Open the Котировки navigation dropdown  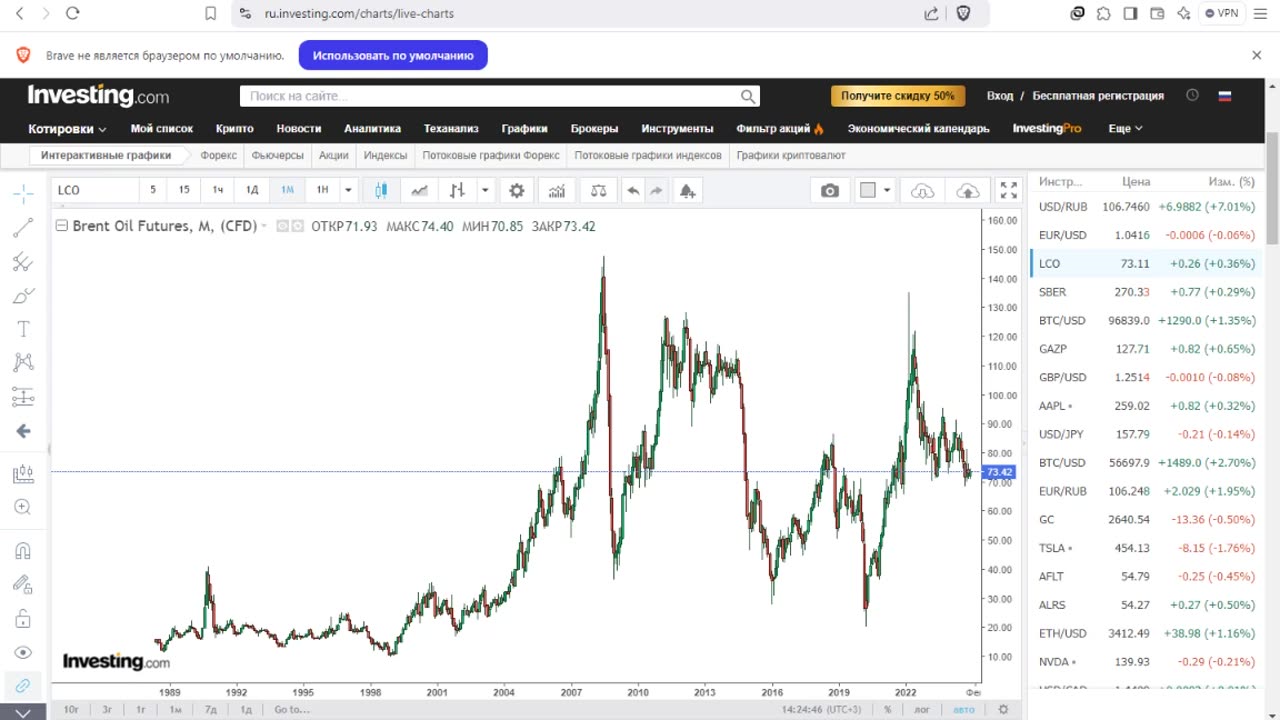(67, 128)
